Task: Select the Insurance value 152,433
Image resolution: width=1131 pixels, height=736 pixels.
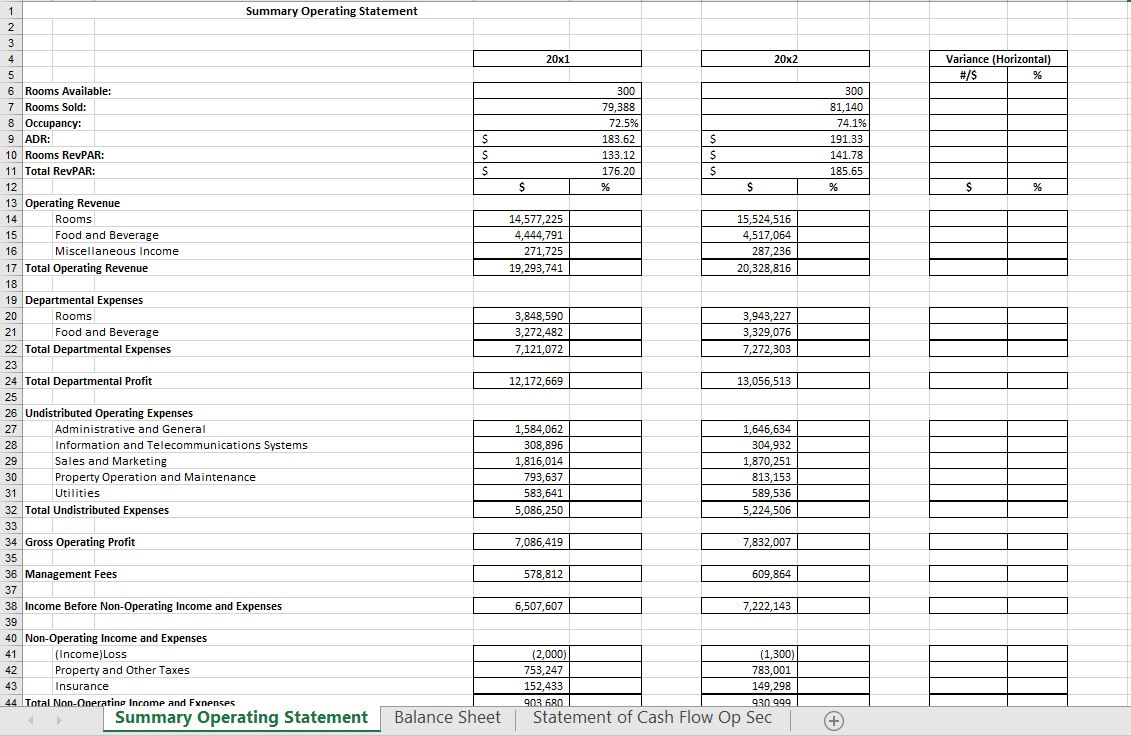Action: pyautogui.click(x=556, y=686)
